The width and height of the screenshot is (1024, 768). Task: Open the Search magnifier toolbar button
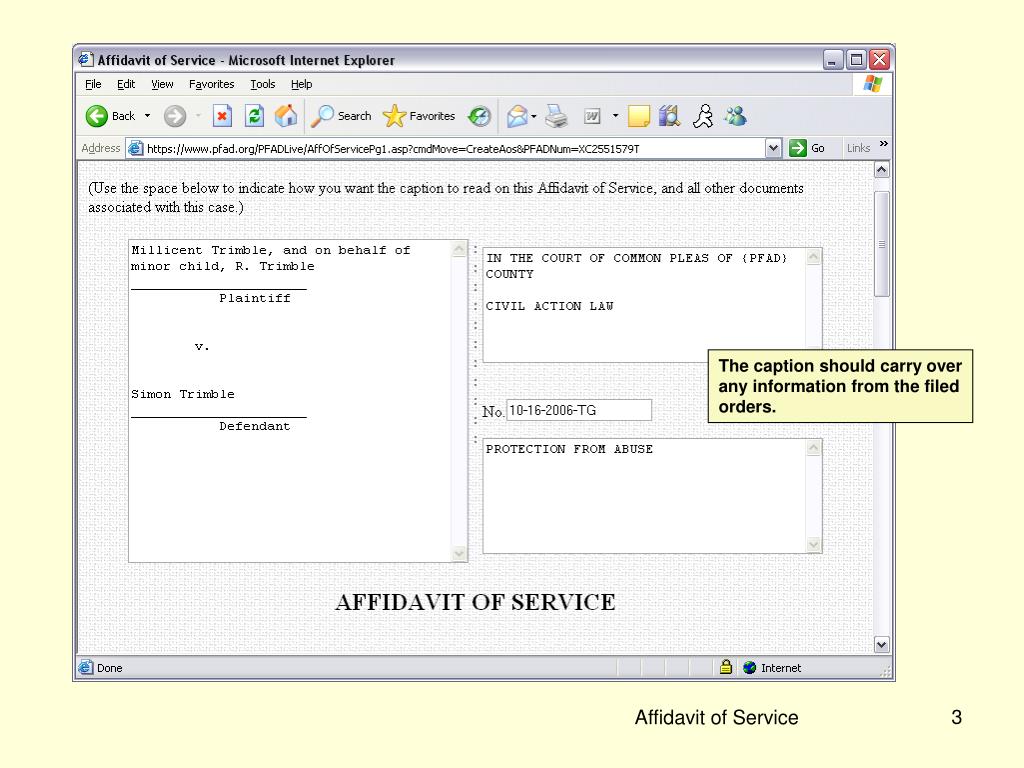[341, 116]
